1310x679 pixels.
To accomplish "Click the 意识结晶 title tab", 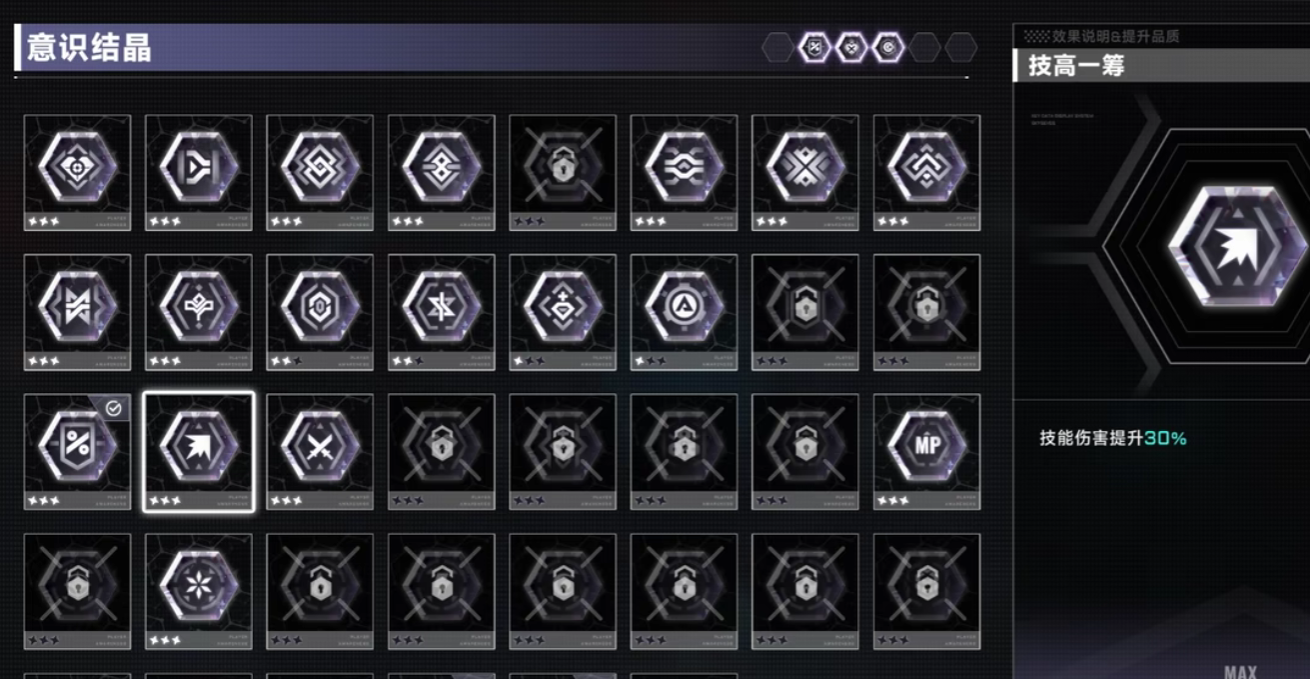I will tap(89, 48).
